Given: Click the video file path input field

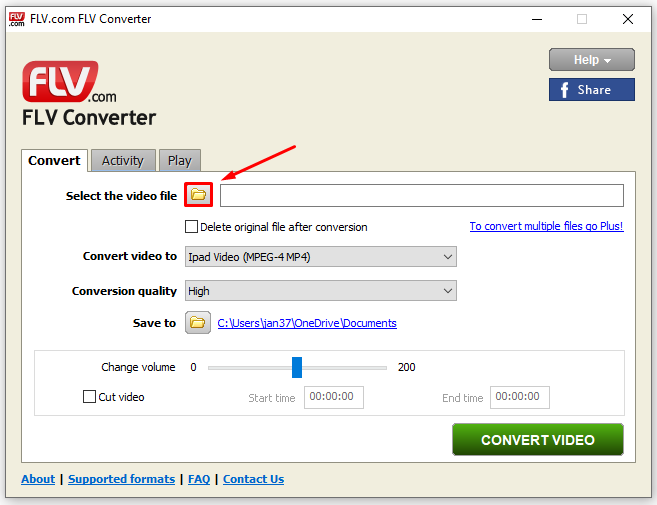Looking at the screenshot, I should pyautogui.click(x=422, y=195).
